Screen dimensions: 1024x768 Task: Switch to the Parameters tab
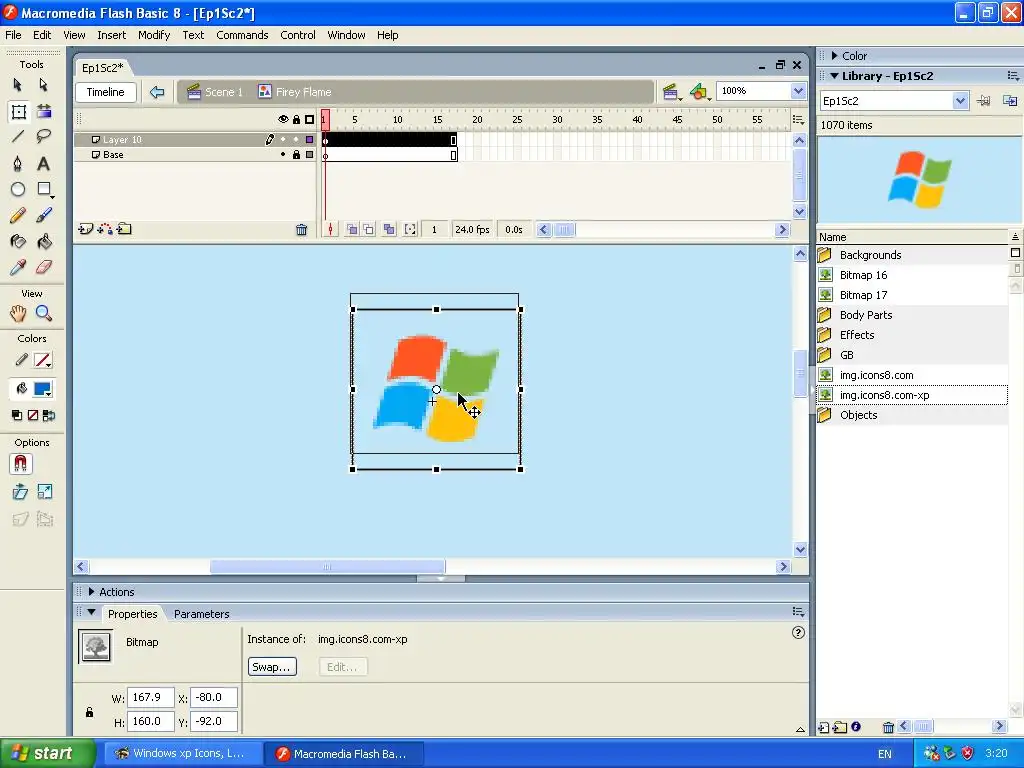tap(201, 614)
